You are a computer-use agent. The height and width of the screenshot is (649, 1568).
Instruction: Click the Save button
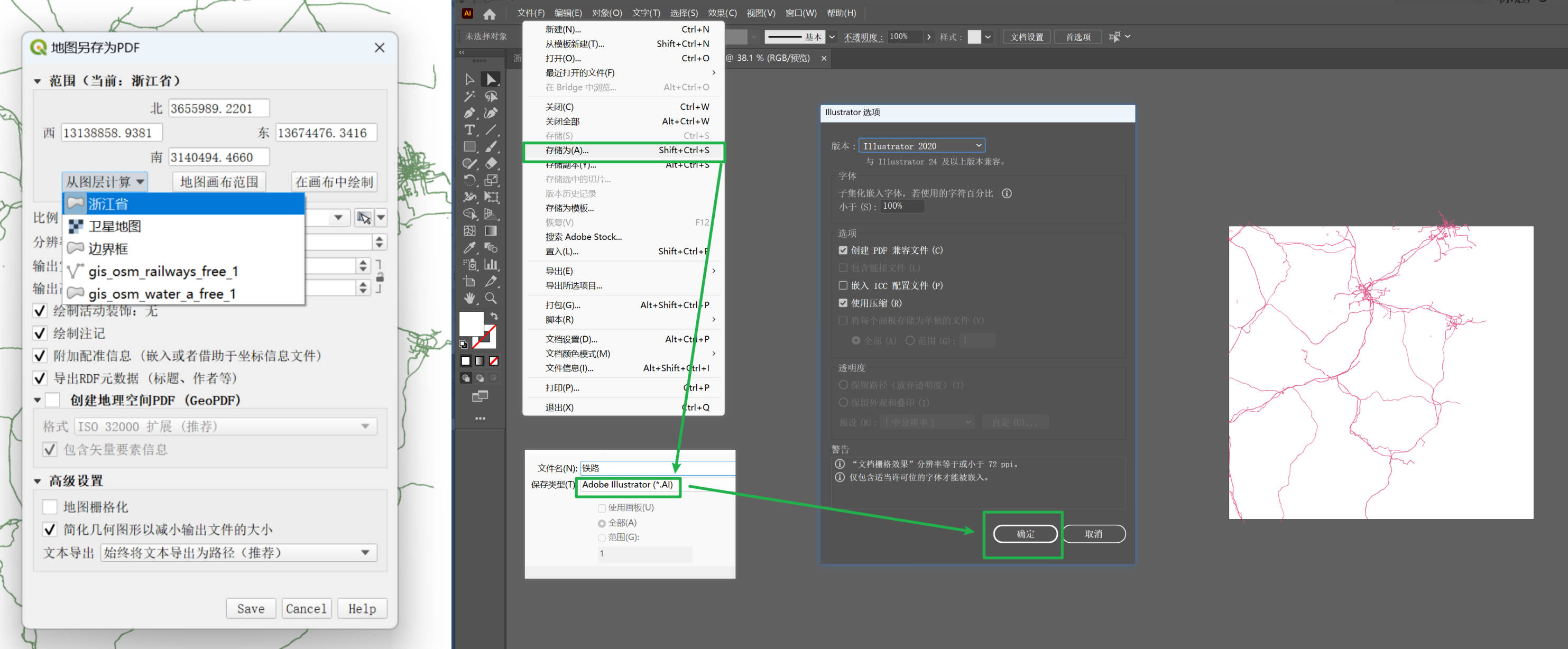[250, 608]
